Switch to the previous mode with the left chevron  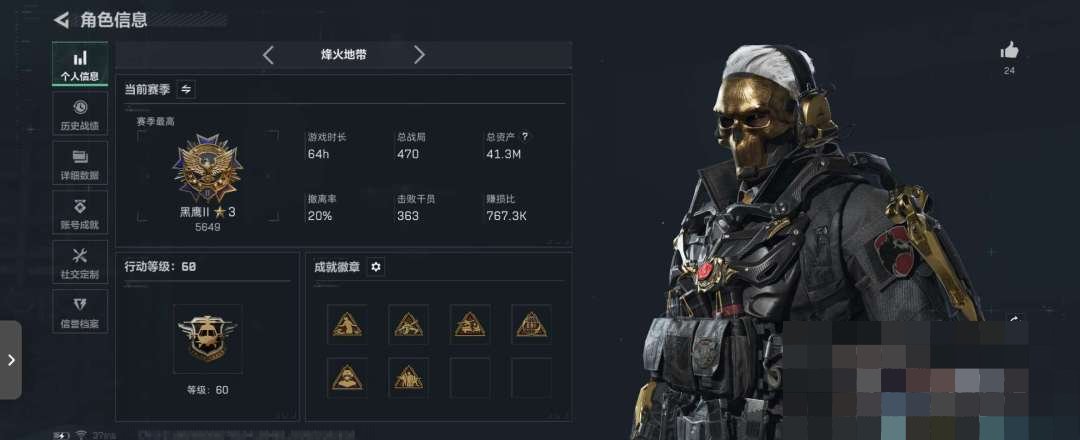tap(269, 55)
